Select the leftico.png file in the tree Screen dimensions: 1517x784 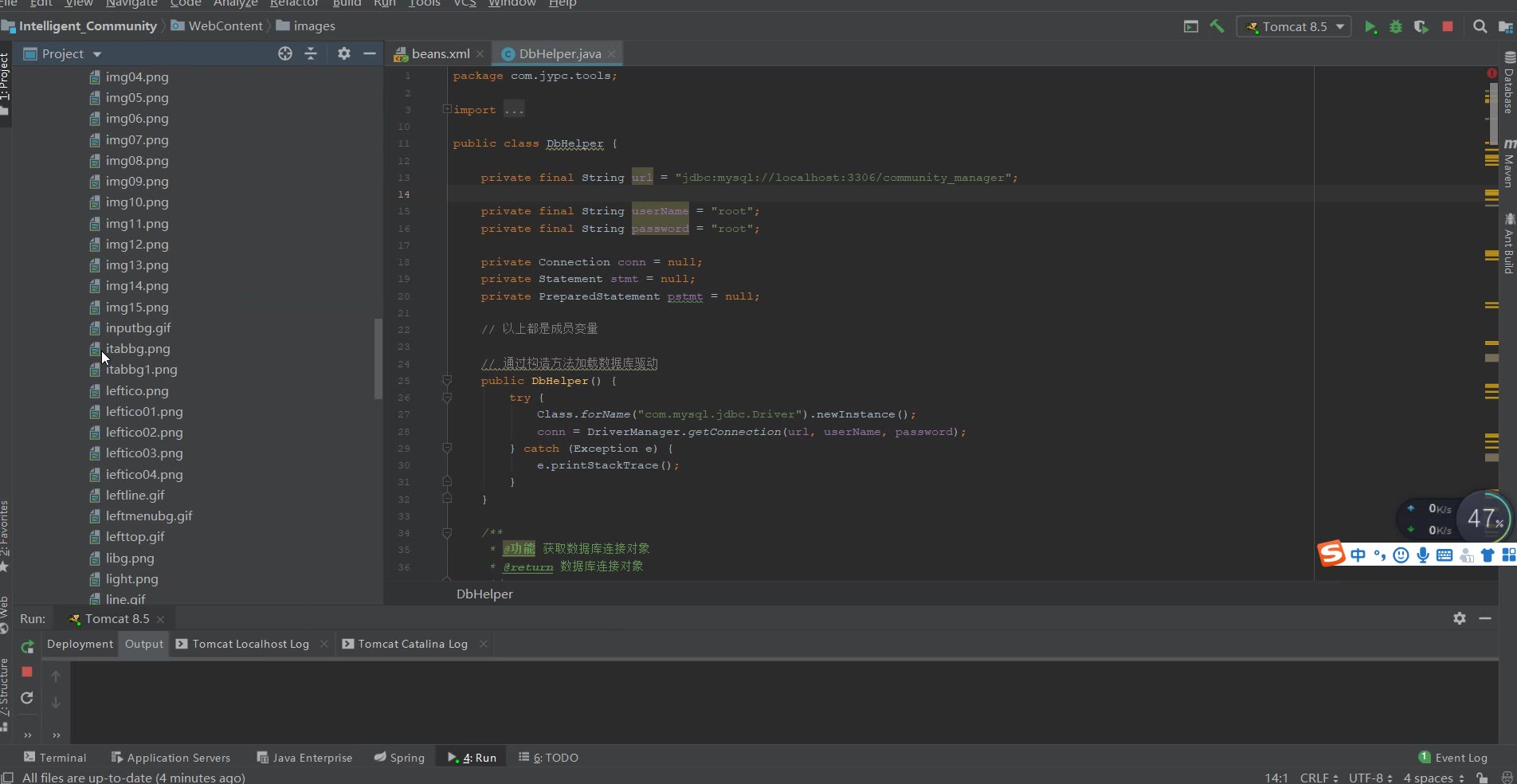(x=137, y=390)
